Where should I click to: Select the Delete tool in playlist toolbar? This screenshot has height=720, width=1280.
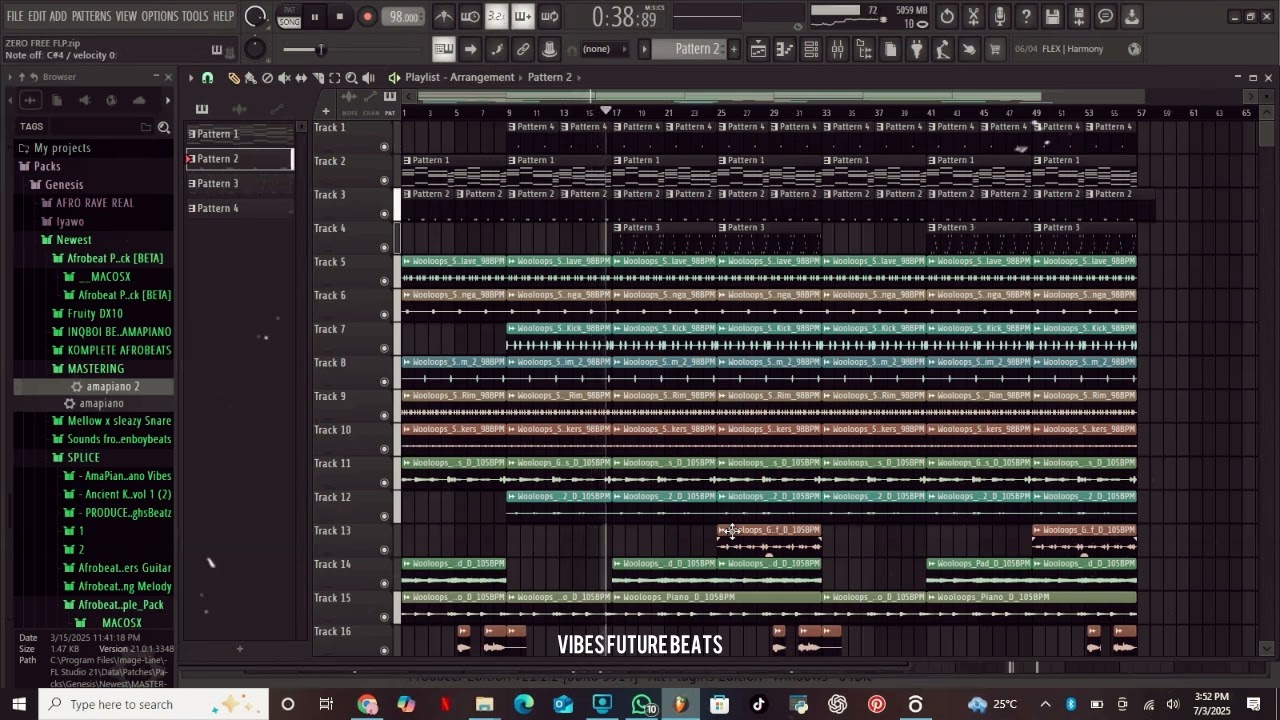[267, 78]
